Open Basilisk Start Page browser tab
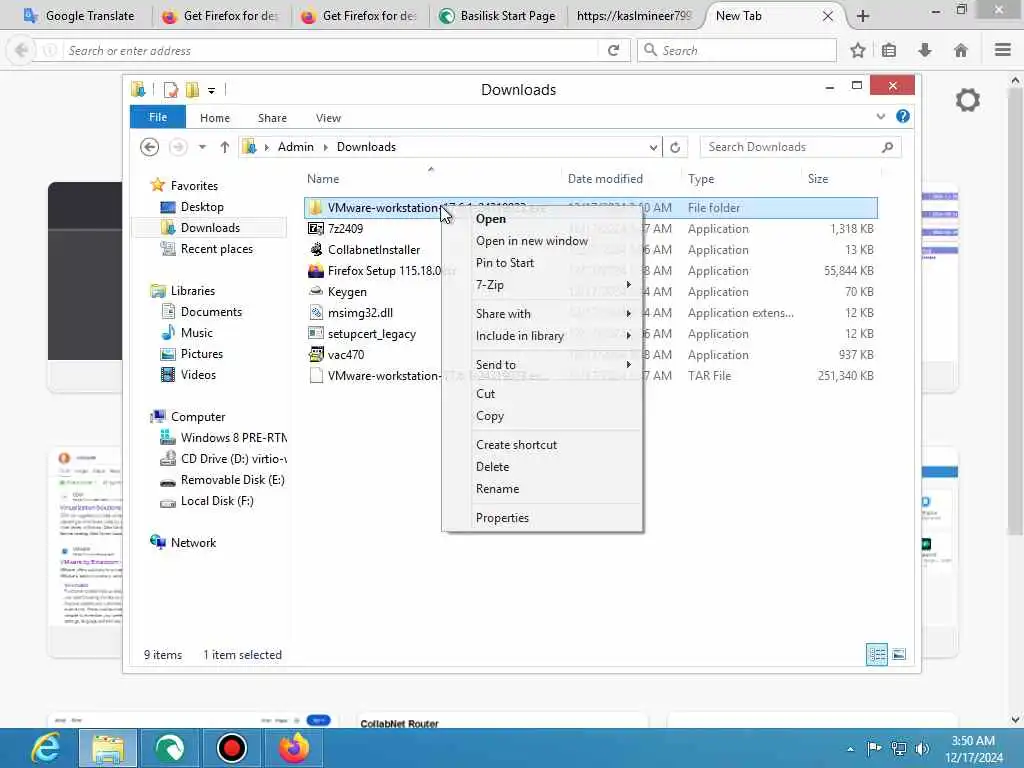Viewport: 1024px width, 768px height. [x=498, y=16]
